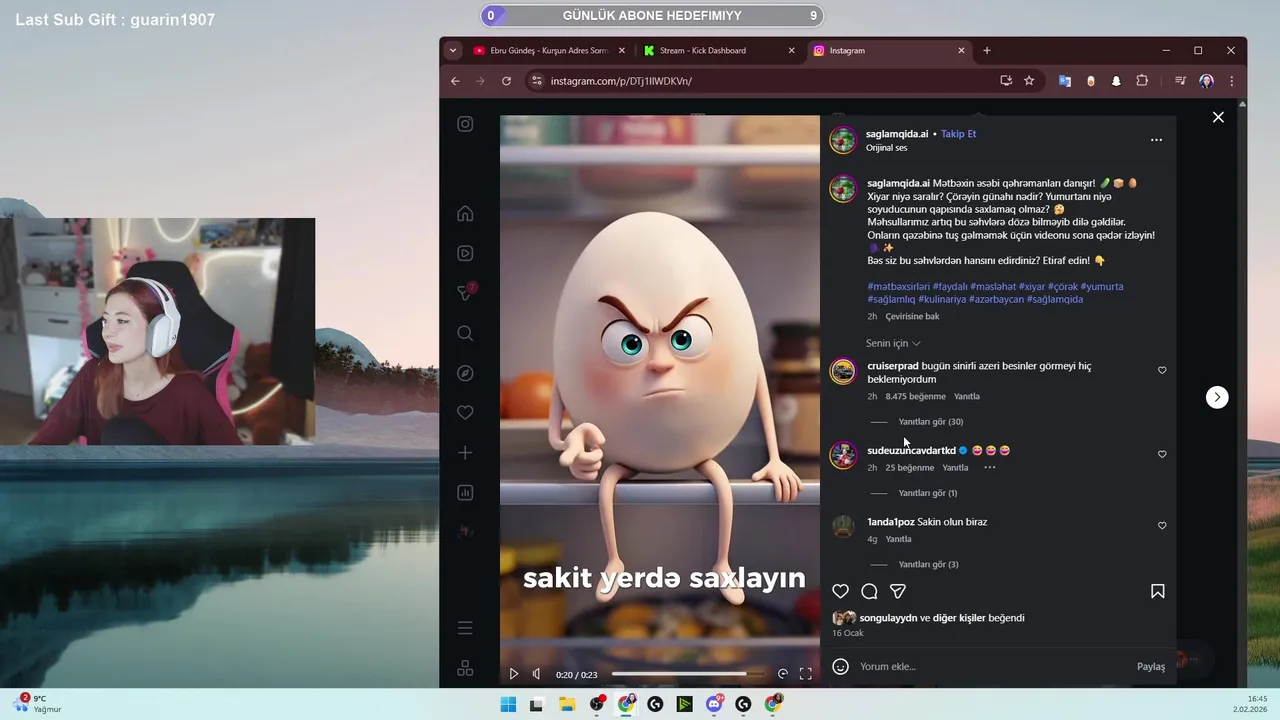Screen dimensions: 1280x720
Task: View 8.475 beğenme likes on comment
Action: (915, 396)
